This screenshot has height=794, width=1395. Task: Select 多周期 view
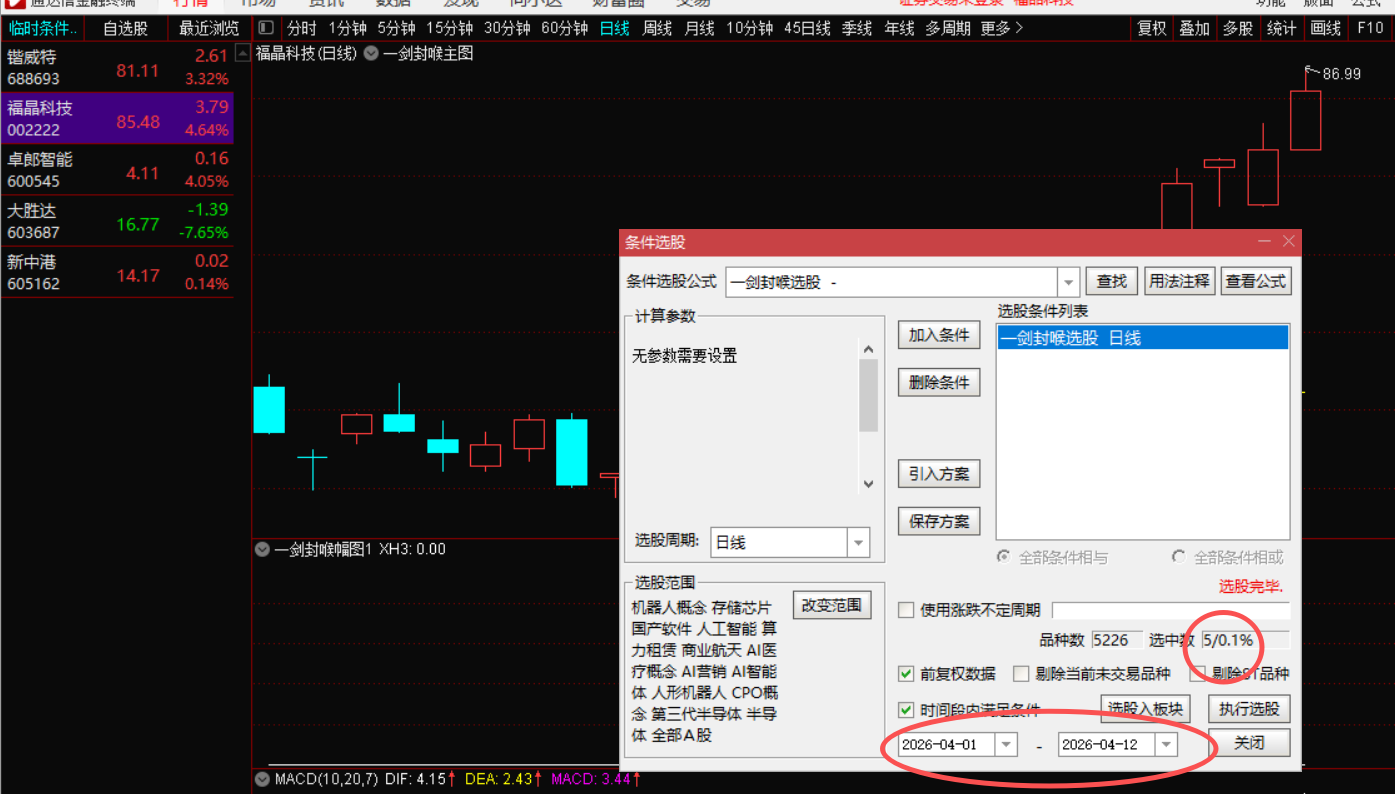pos(947,29)
